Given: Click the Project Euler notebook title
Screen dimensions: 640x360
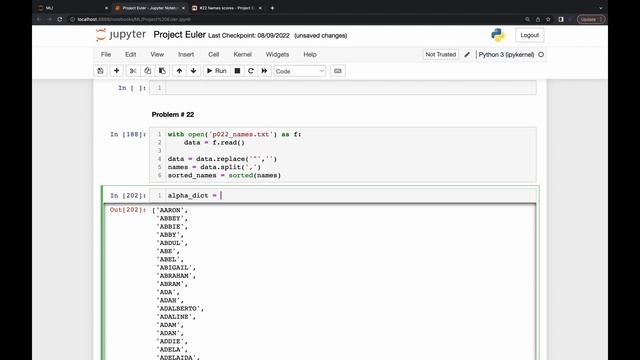Looking at the screenshot, I should point(180,35).
